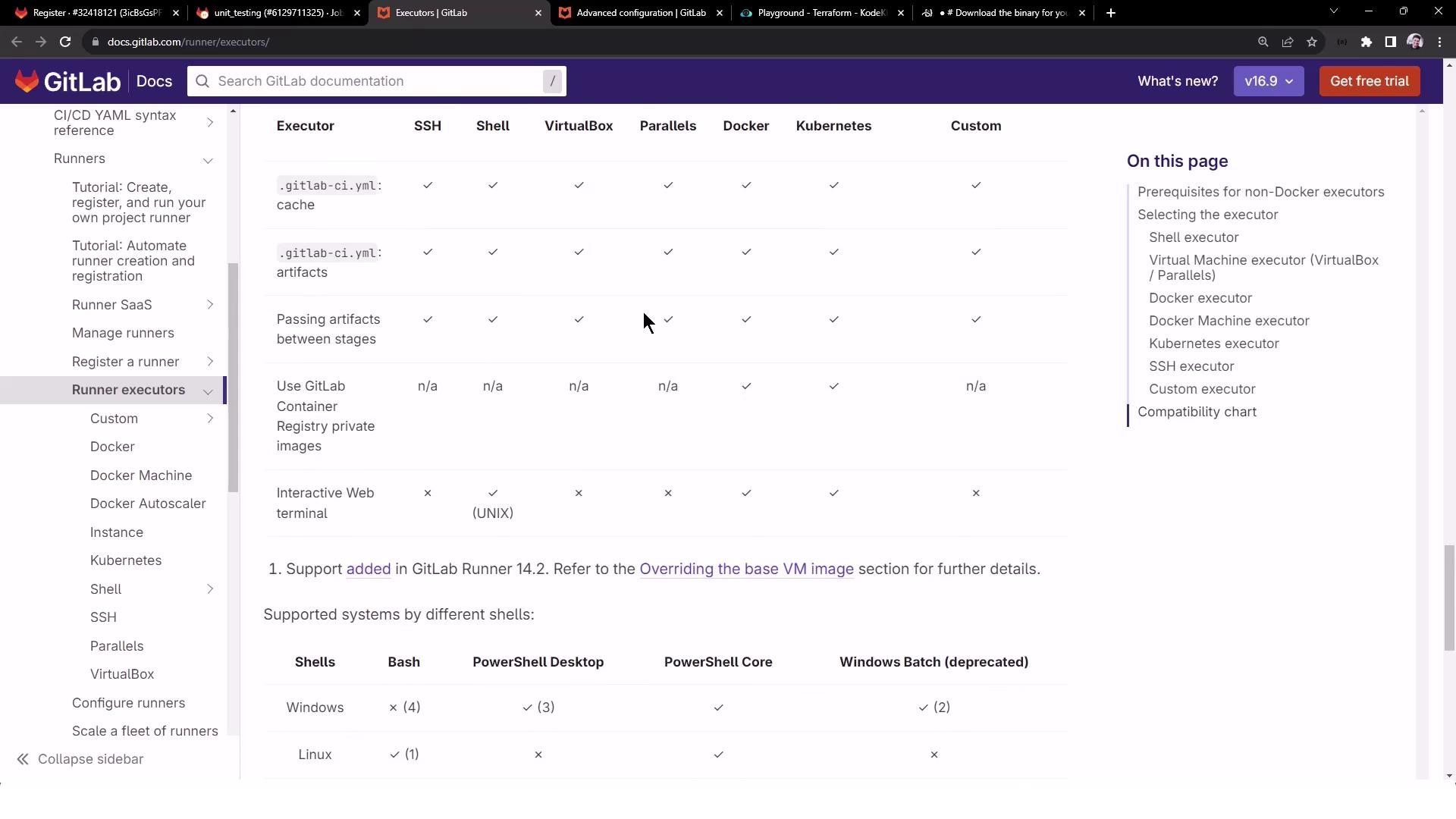The width and height of the screenshot is (1456, 819).
Task: Open the browser side panel icon
Action: coord(1390,42)
